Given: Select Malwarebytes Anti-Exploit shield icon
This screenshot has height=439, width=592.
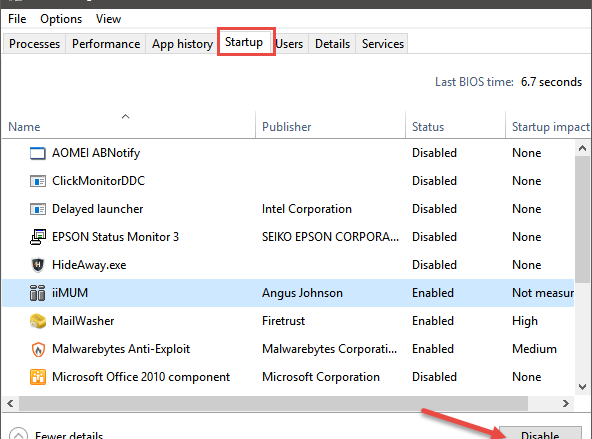Looking at the screenshot, I should [x=37, y=349].
